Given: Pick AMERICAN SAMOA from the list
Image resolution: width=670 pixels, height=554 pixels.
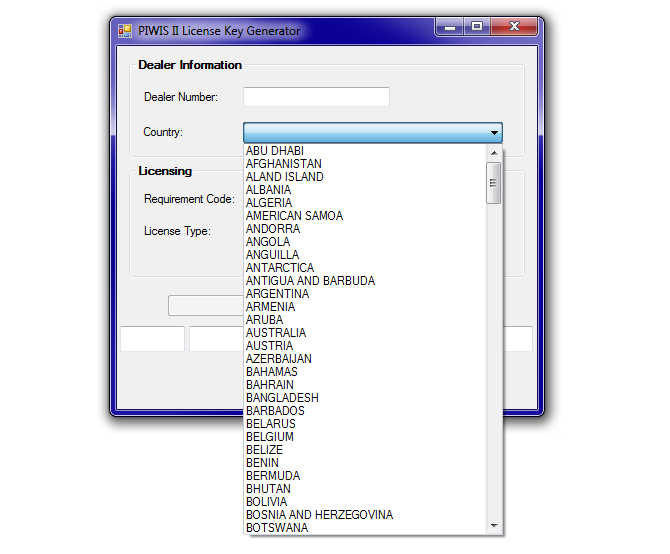Looking at the screenshot, I should coord(294,216).
